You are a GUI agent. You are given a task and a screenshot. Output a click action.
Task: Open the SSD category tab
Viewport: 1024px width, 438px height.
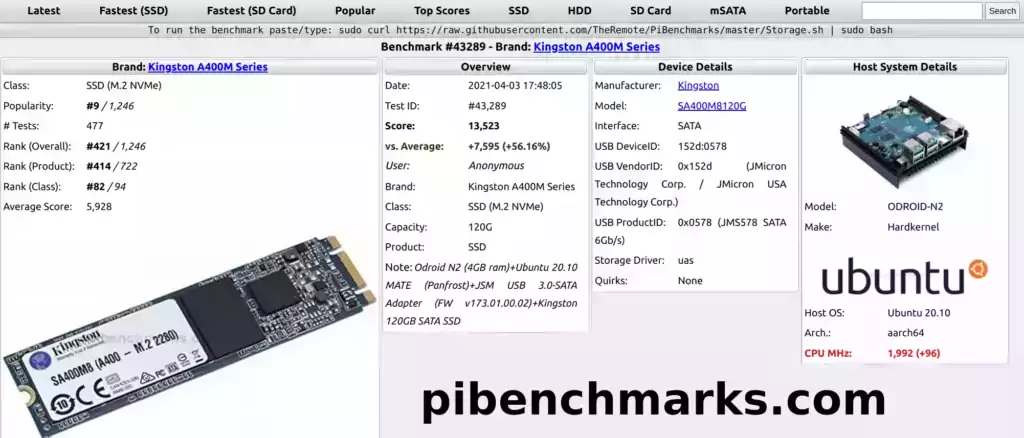[x=519, y=10]
